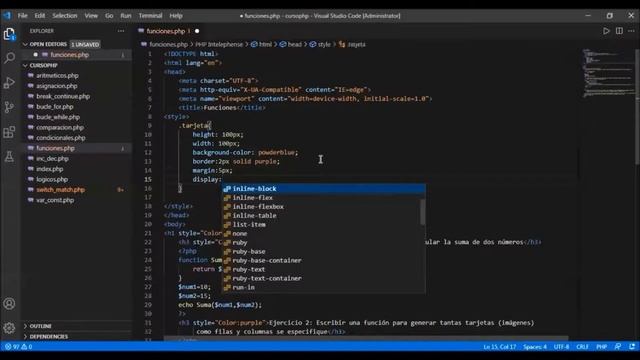Screen dimensions: 640x360
Task: Open var_const.php in the explorer
Action: pos(77,200)
